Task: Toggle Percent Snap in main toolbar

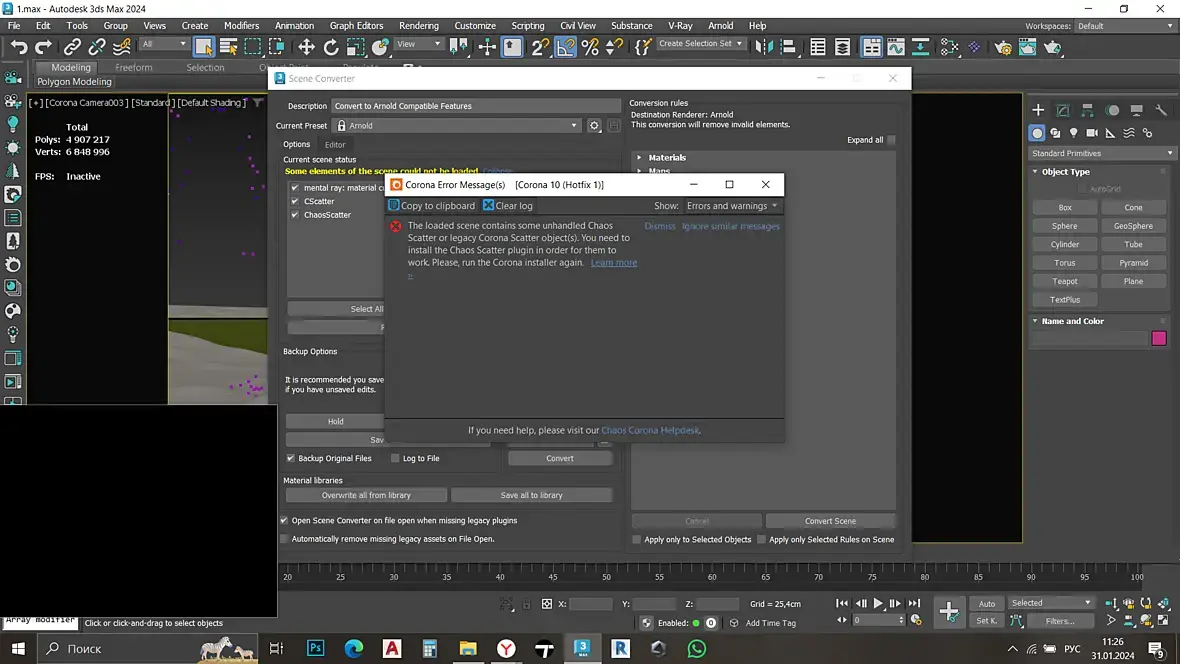Action: [x=590, y=47]
